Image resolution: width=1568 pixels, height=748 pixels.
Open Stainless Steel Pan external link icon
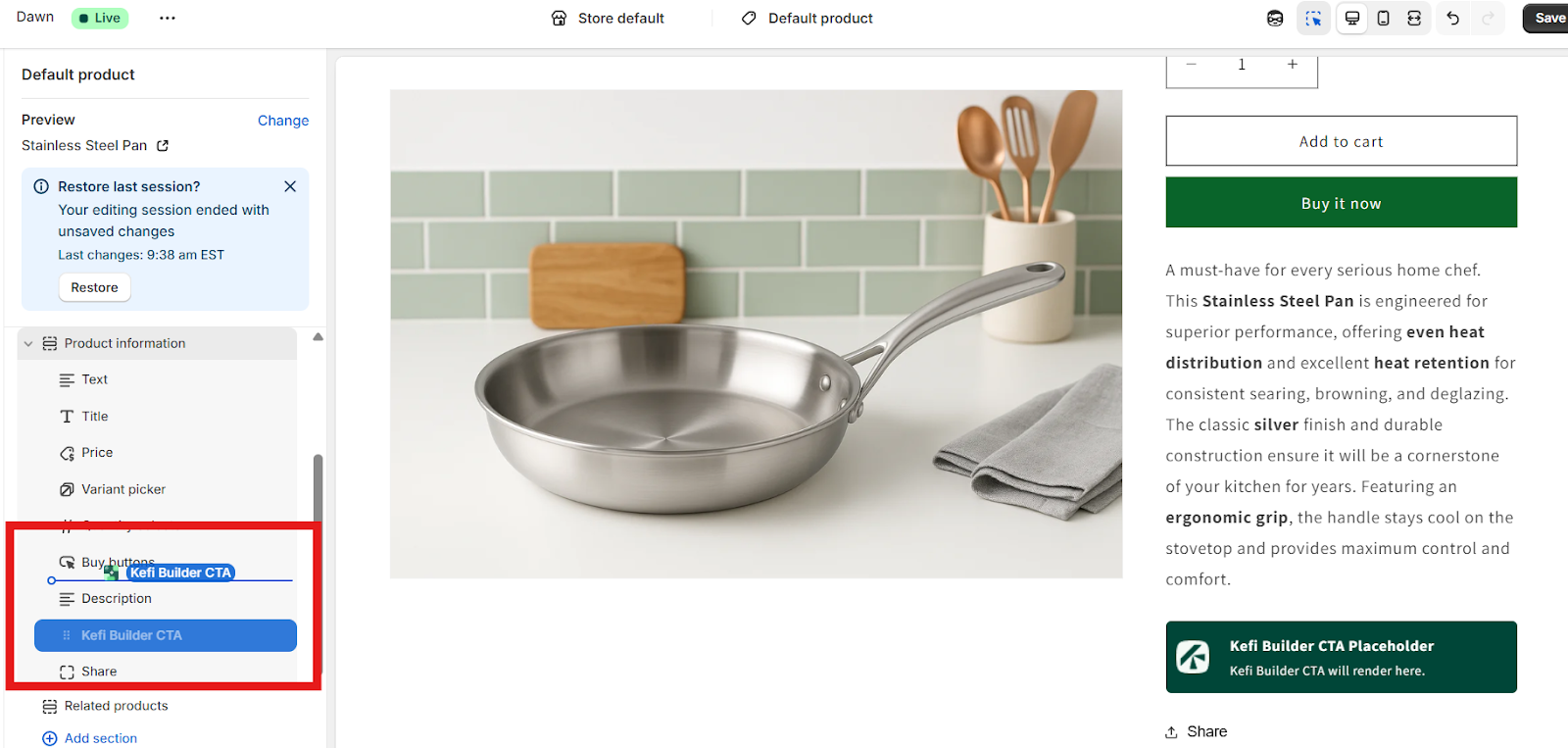pos(163,145)
